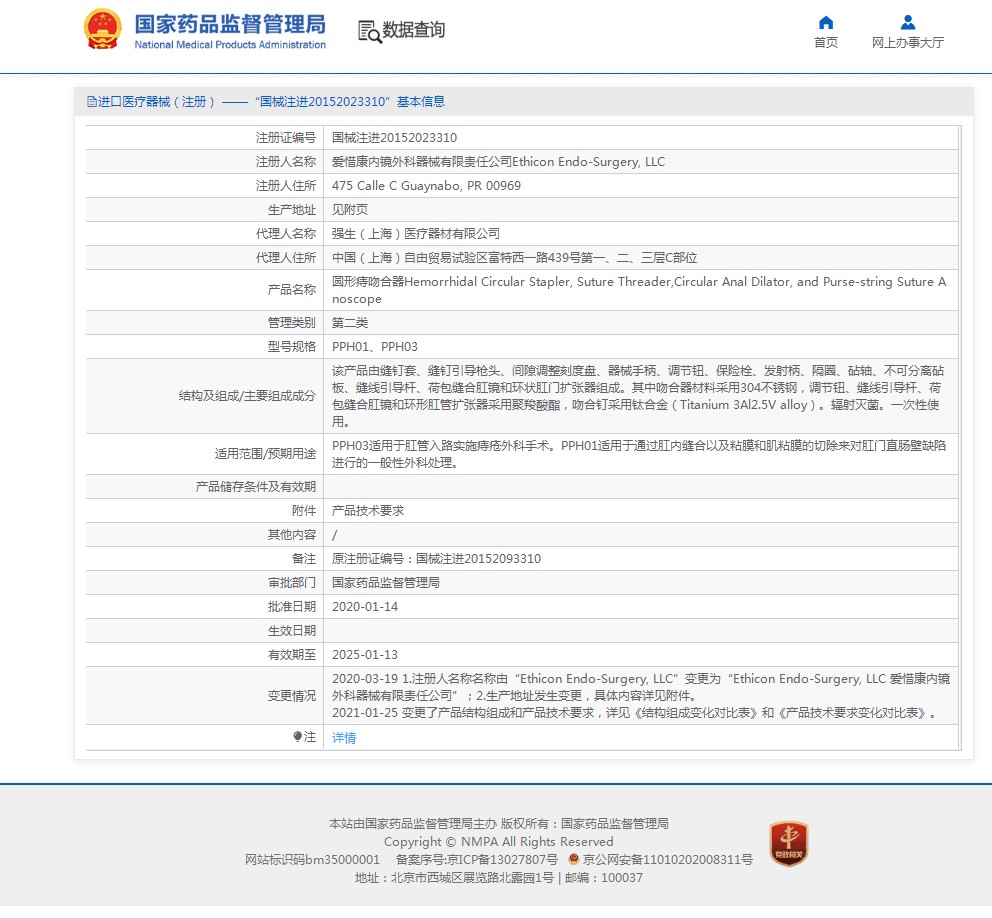The height and width of the screenshot is (918, 992).
Task: Open the 详情 link in the 注 row
Action: pyautogui.click(x=344, y=738)
